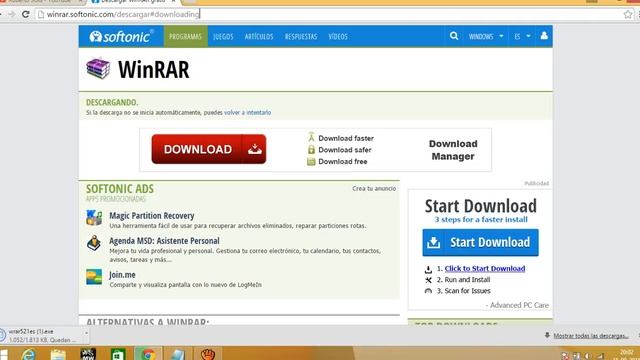Click the SOFTONIC ADS heading
The width and height of the screenshot is (640, 360).
click(x=120, y=189)
